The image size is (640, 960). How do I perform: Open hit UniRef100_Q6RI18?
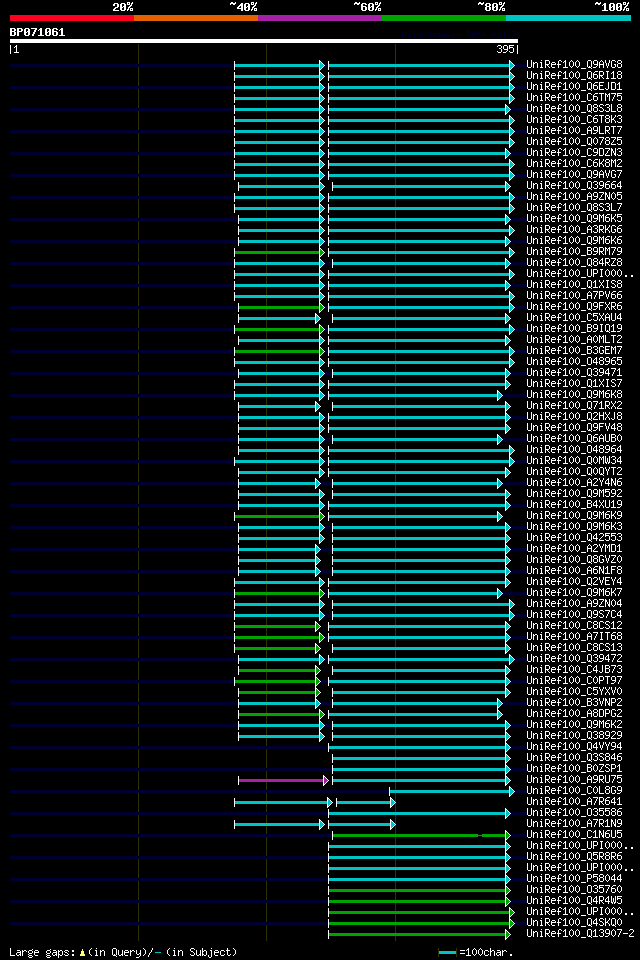point(574,75)
